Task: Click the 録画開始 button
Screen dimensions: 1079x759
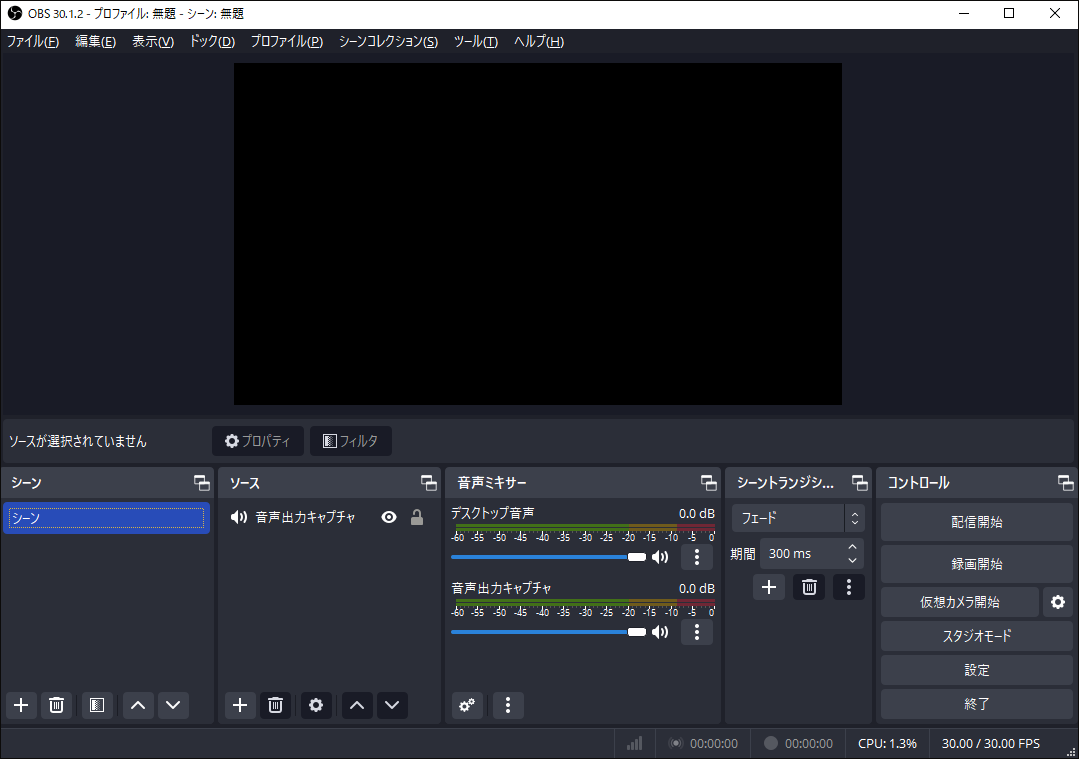Action: pyautogui.click(x=976, y=564)
